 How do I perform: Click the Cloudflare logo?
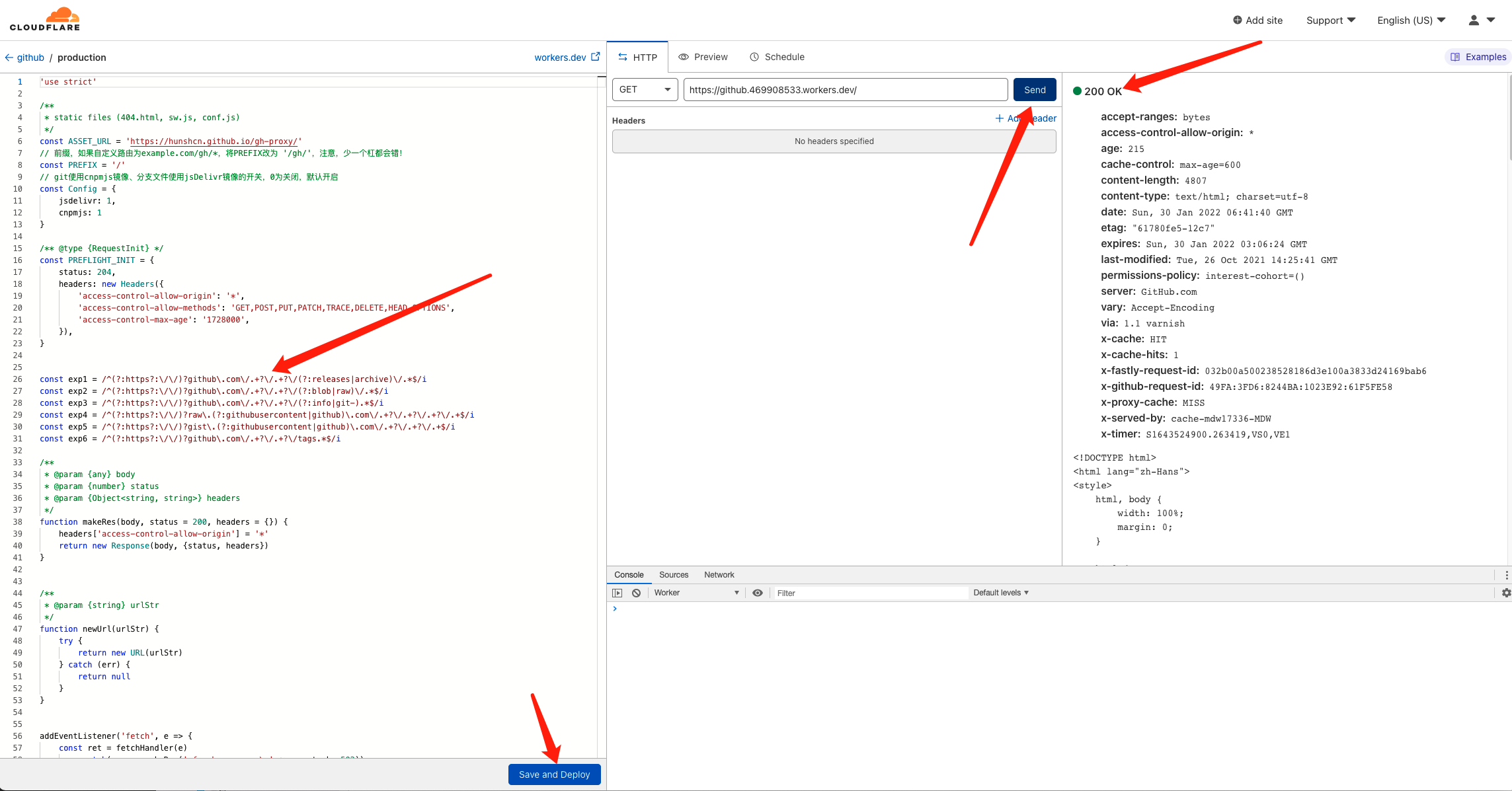[44, 19]
